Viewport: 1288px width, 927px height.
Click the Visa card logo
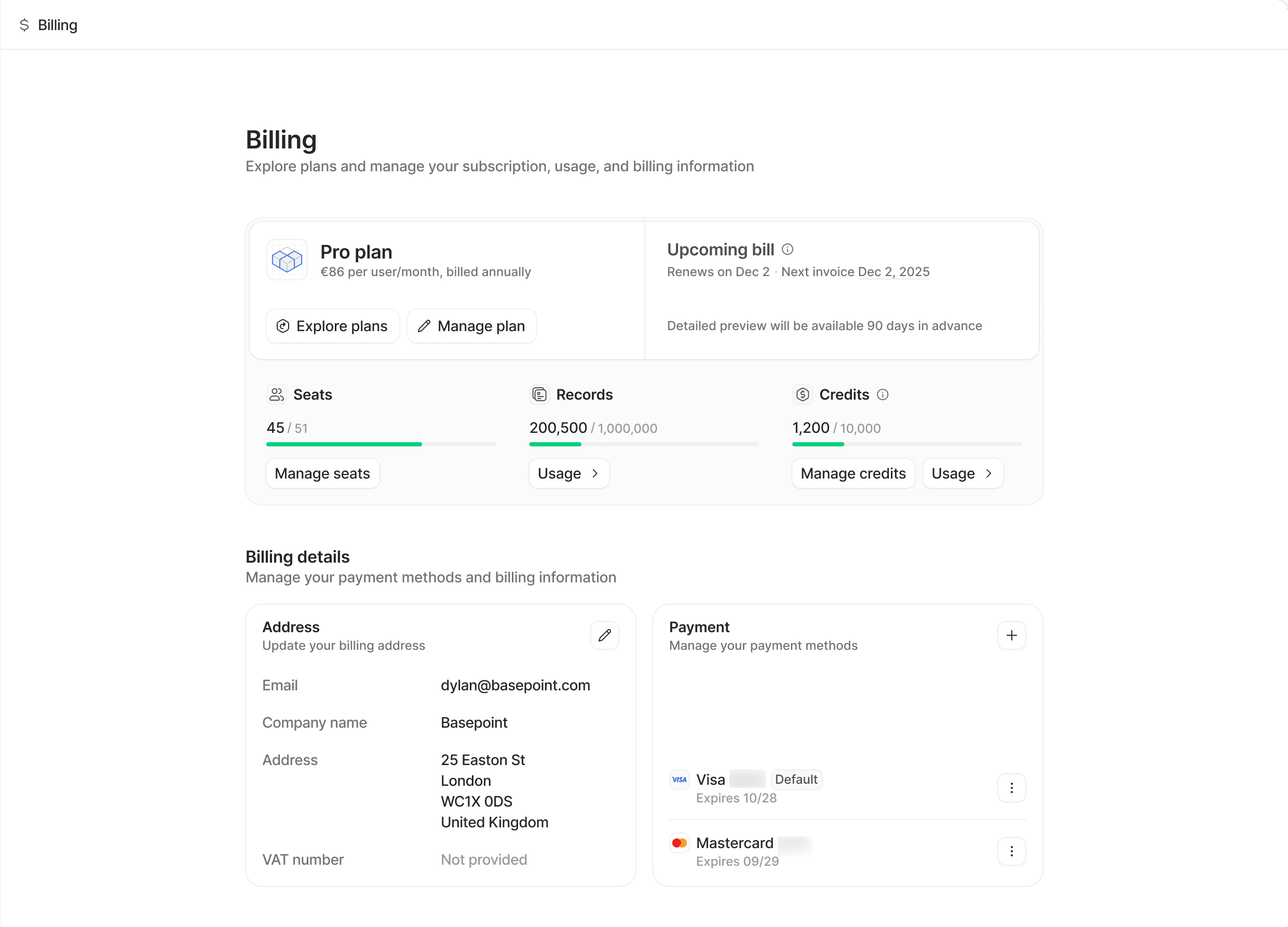[679, 779]
